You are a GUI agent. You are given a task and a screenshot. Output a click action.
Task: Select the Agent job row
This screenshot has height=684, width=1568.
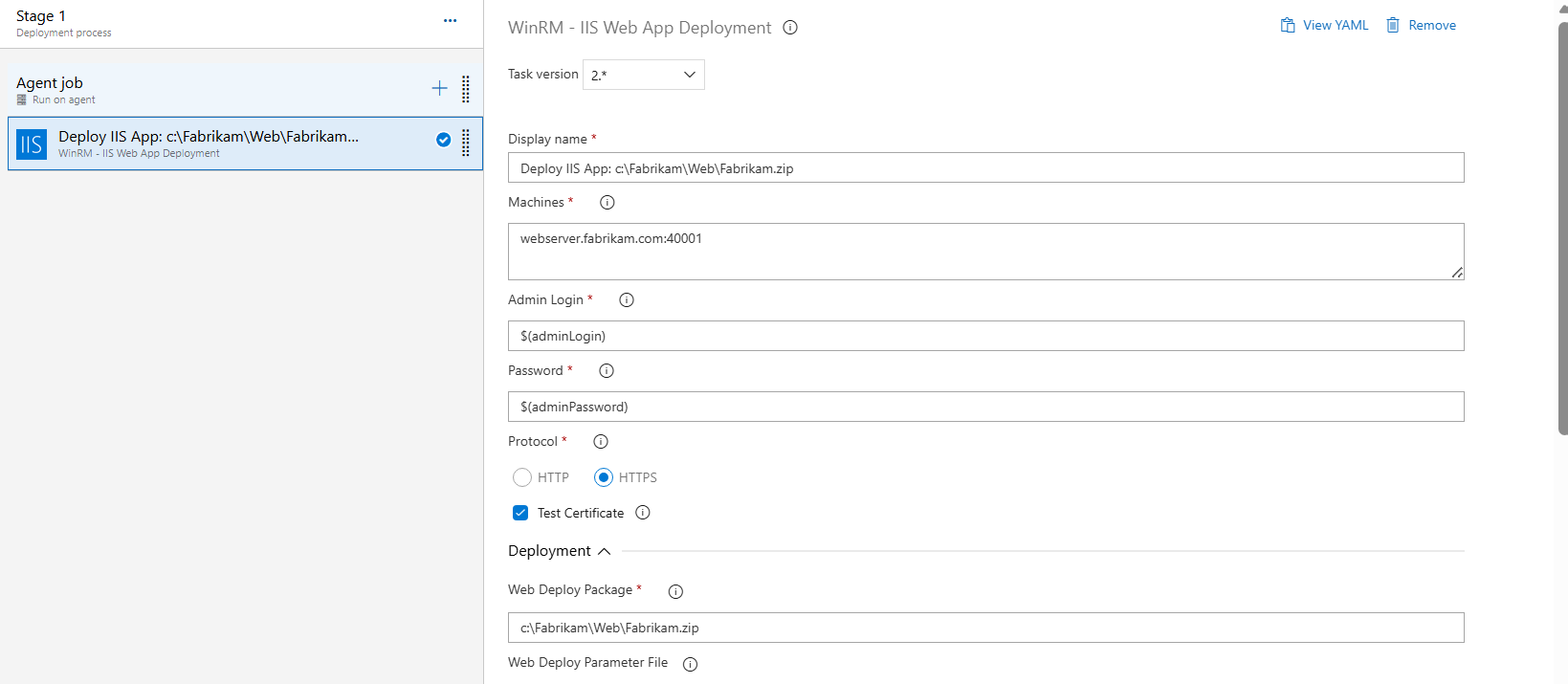click(x=245, y=90)
